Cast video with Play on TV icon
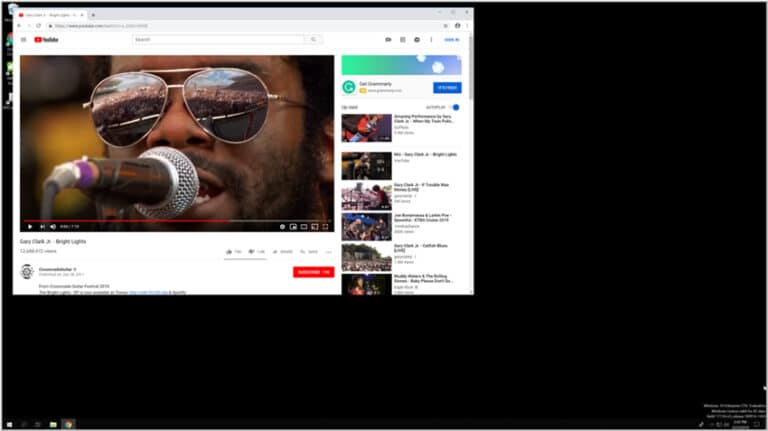 (314, 227)
